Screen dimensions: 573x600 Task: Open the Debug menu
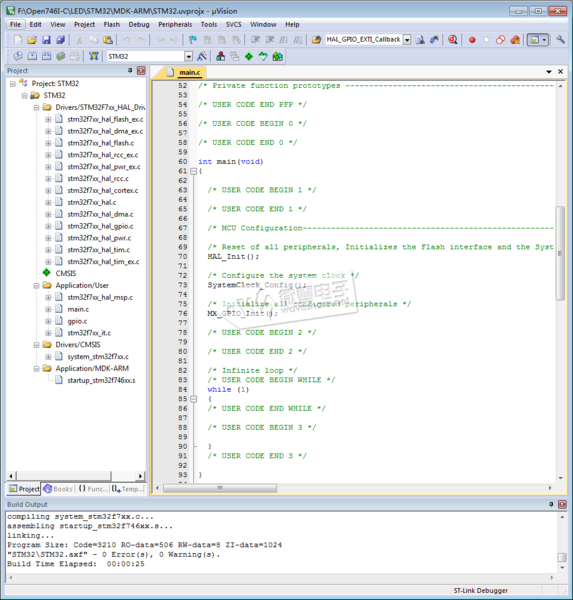pyautogui.click(x=139, y=24)
